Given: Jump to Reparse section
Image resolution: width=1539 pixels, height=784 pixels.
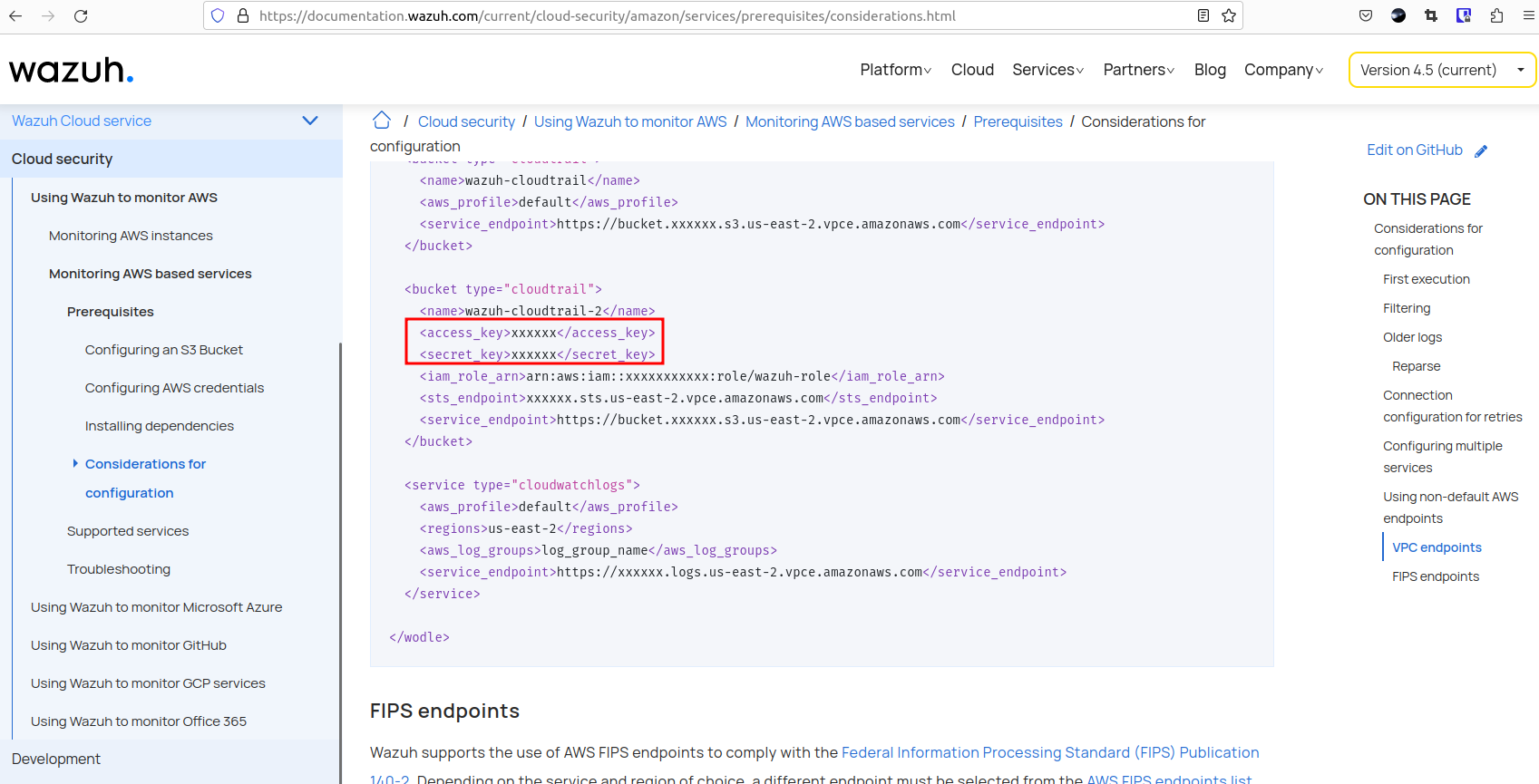Looking at the screenshot, I should (1417, 366).
